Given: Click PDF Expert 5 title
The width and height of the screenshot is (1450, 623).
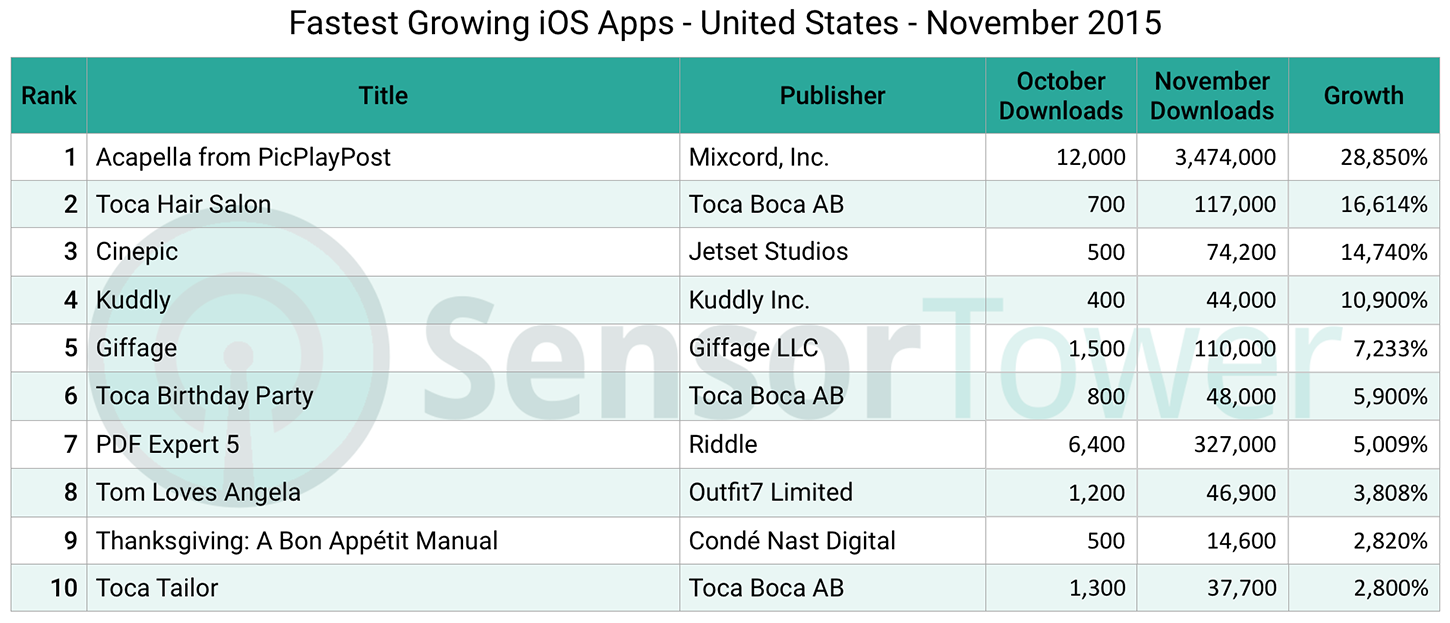Looking at the screenshot, I should tap(167, 445).
